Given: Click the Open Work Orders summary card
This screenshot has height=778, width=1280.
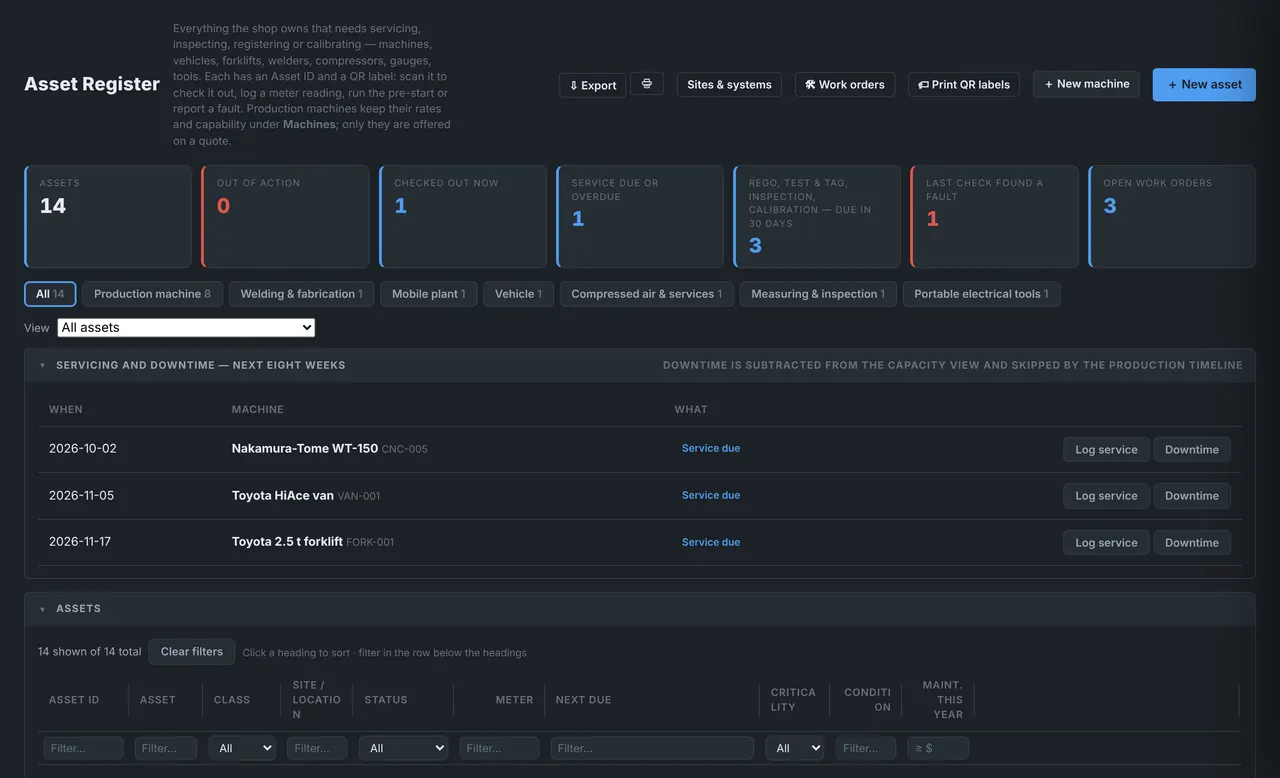Looking at the screenshot, I should (x=1172, y=216).
